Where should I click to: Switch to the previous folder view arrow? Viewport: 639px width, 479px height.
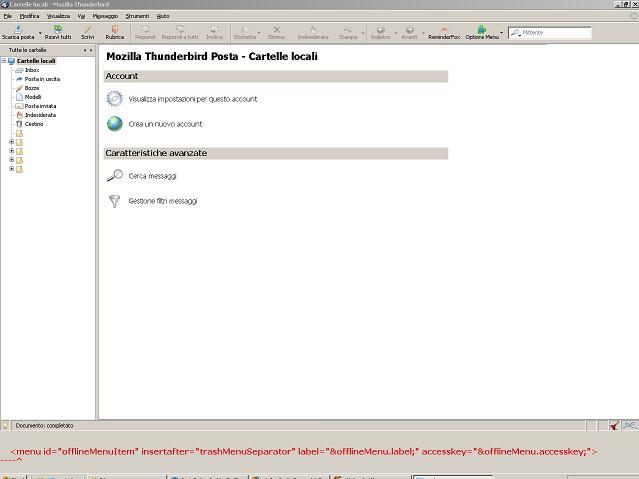[85, 50]
